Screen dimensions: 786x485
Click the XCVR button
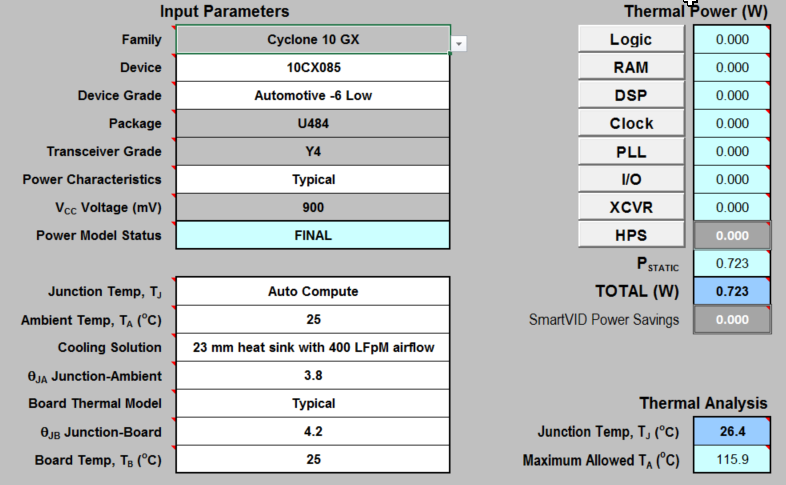(x=631, y=207)
